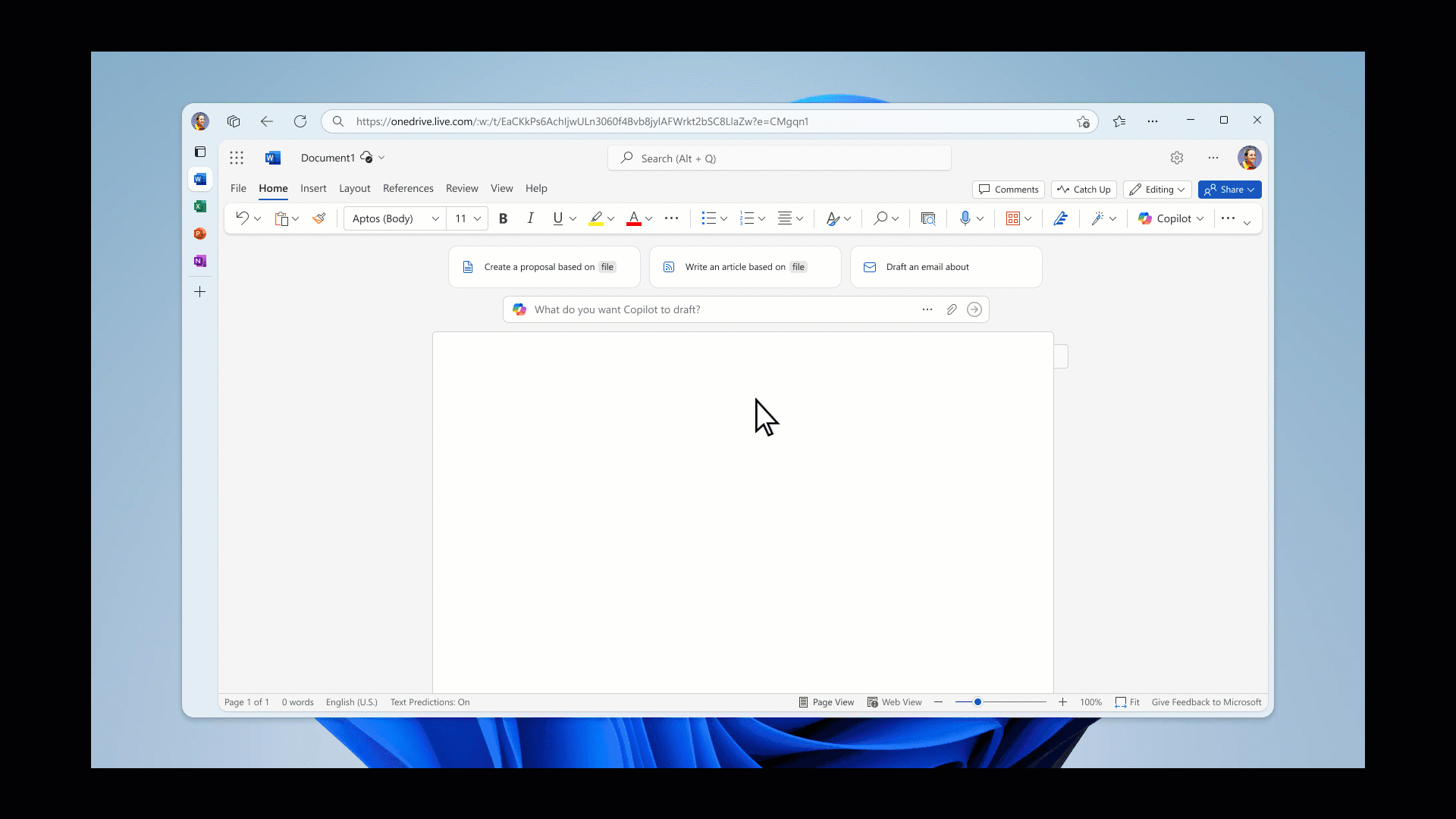
Task: Expand the Aptos (Body) font dropdown
Action: point(435,218)
